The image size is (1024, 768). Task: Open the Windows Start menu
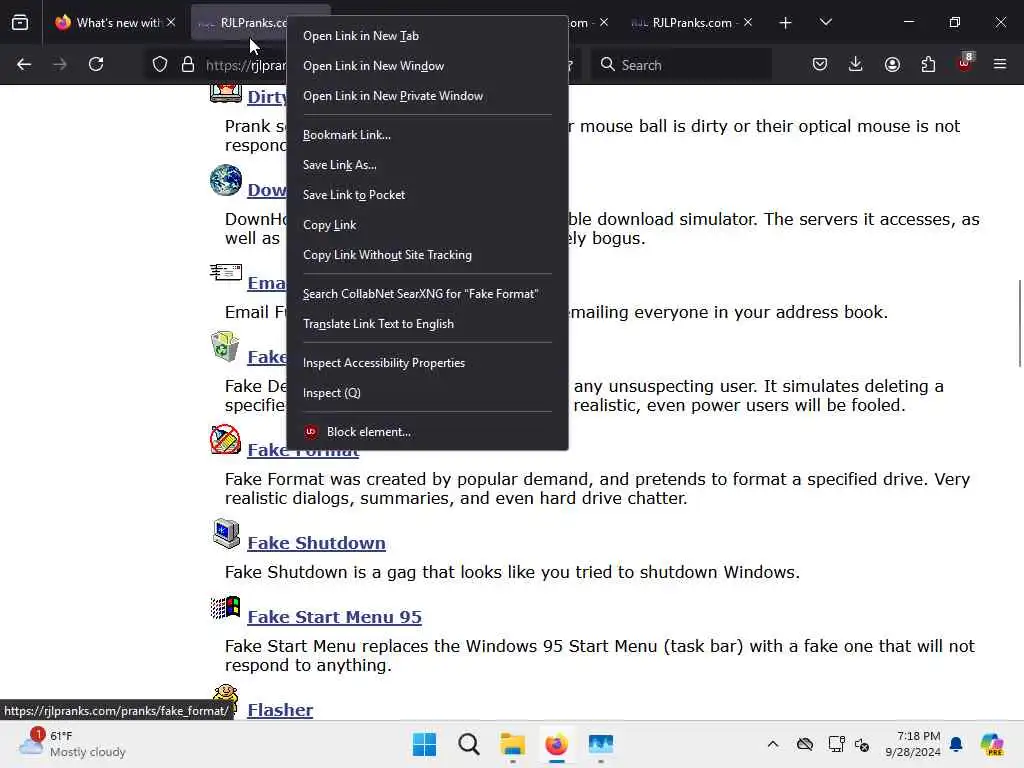pos(424,744)
